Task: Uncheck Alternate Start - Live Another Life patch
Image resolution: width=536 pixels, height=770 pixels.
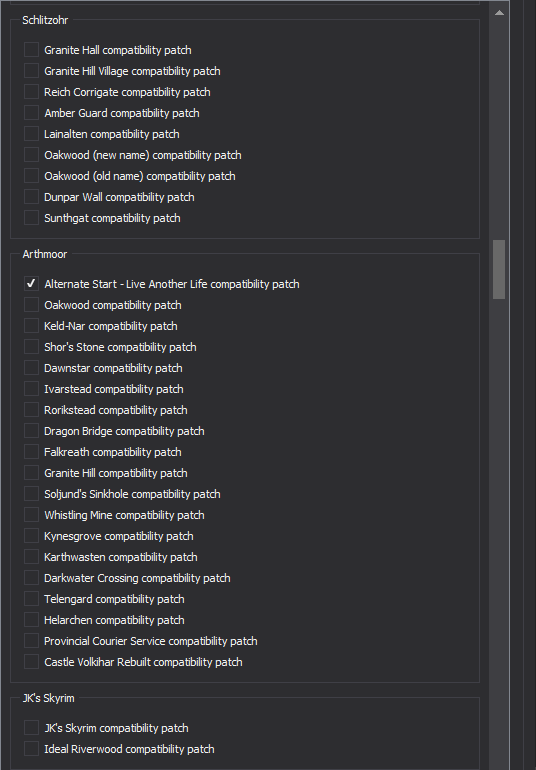Action: (x=31, y=283)
